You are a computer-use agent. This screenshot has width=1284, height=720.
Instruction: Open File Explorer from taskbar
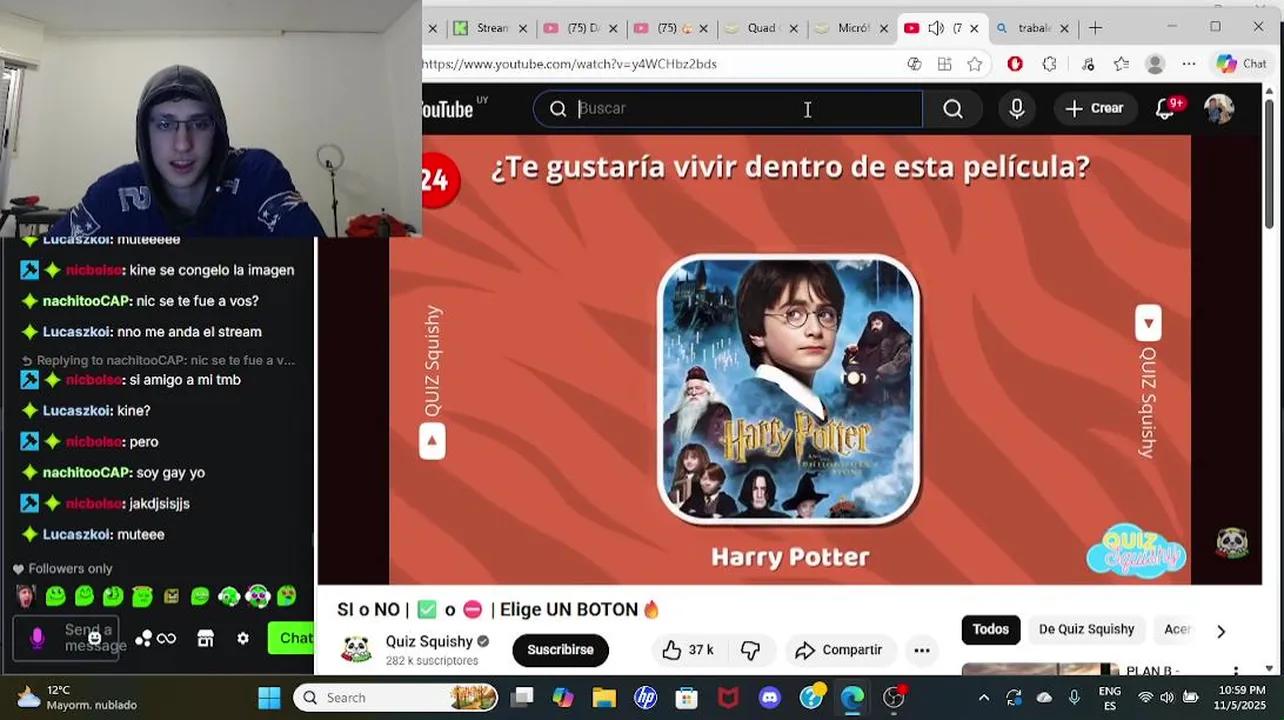[604, 698]
